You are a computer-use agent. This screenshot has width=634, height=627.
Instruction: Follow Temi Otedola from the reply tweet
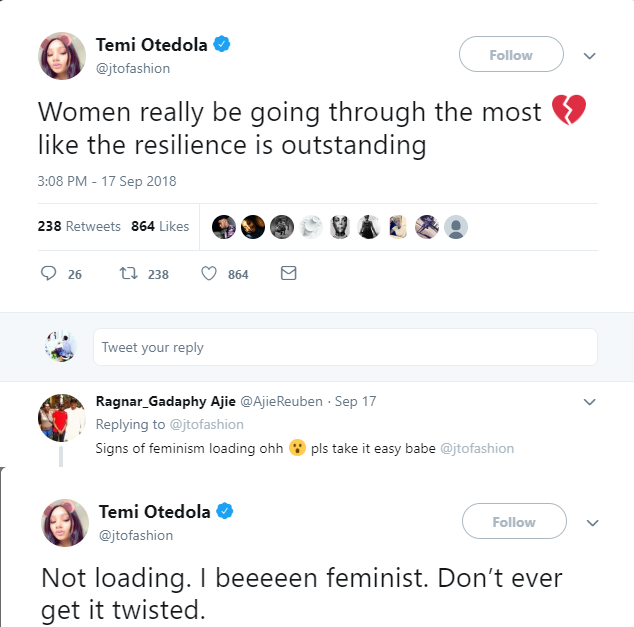[x=513, y=522]
